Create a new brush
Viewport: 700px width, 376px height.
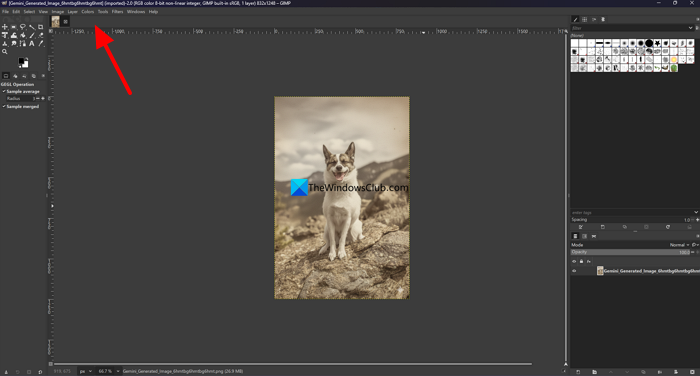603,227
